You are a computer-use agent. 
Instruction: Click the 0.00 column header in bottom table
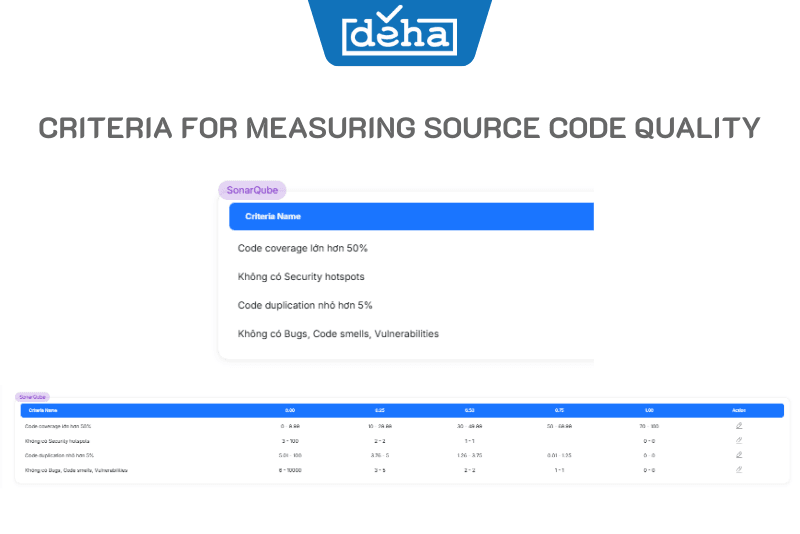pyautogui.click(x=290, y=410)
